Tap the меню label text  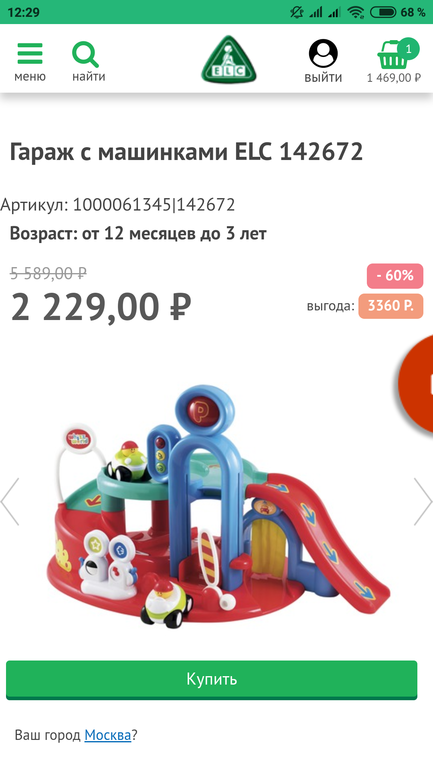point(30,77)
